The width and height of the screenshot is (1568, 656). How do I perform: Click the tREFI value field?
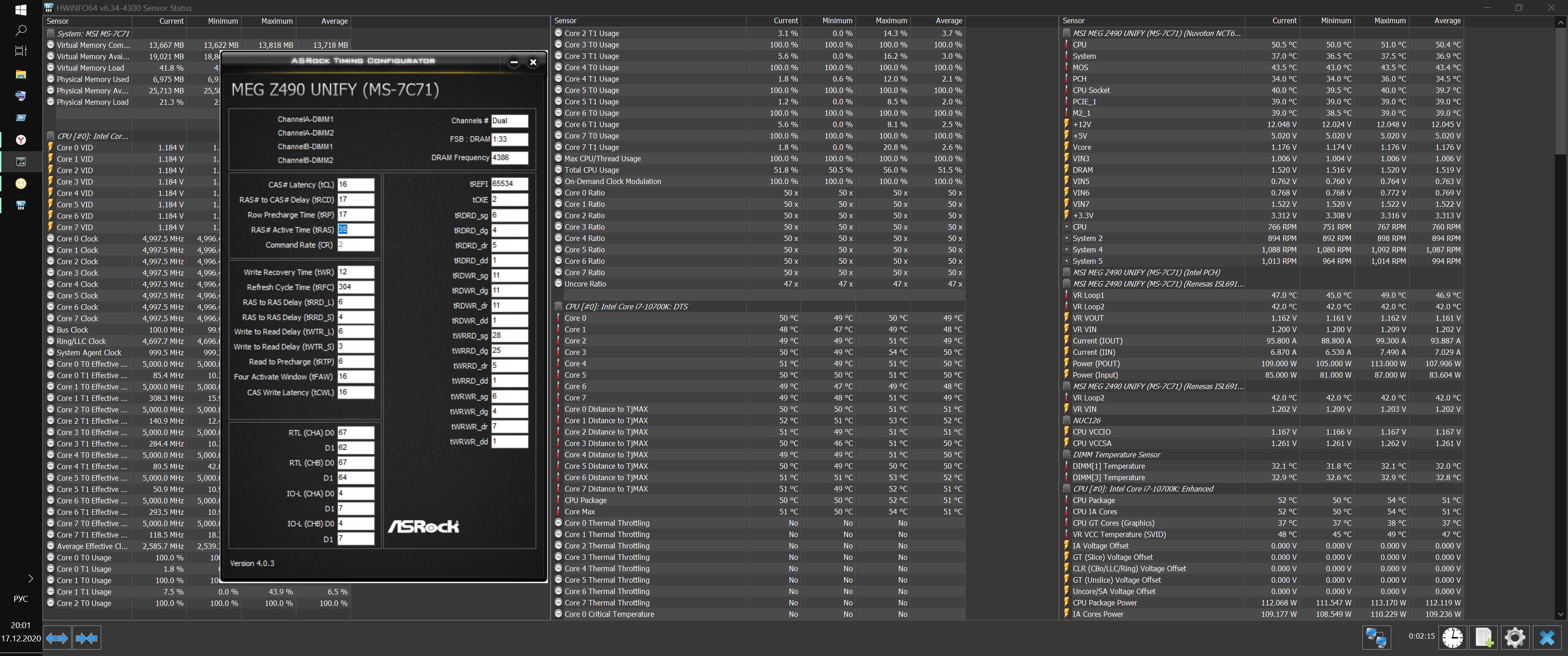tap(509, 184)
